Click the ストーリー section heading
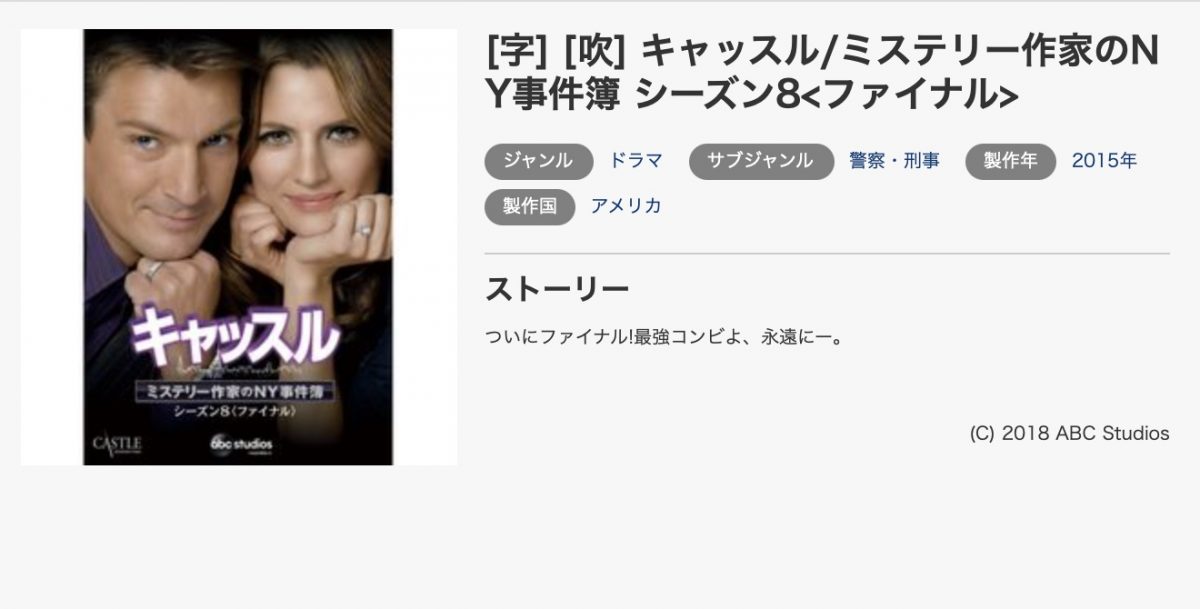 tap(557, 289)
